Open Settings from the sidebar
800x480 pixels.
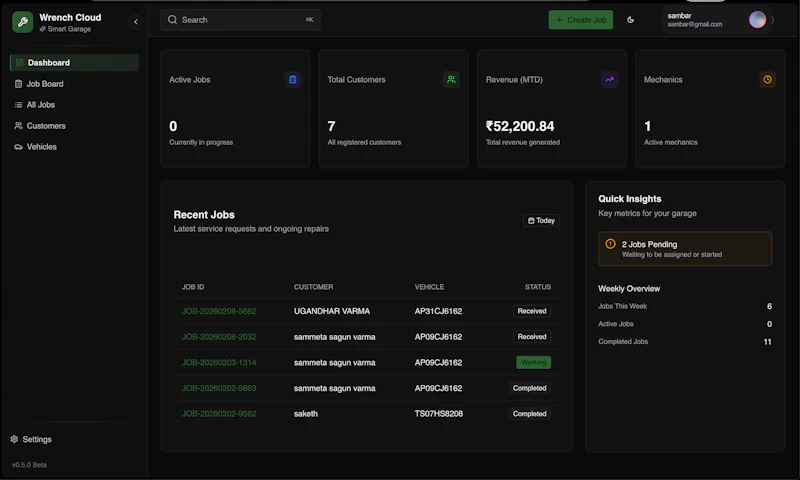(31, 439)
